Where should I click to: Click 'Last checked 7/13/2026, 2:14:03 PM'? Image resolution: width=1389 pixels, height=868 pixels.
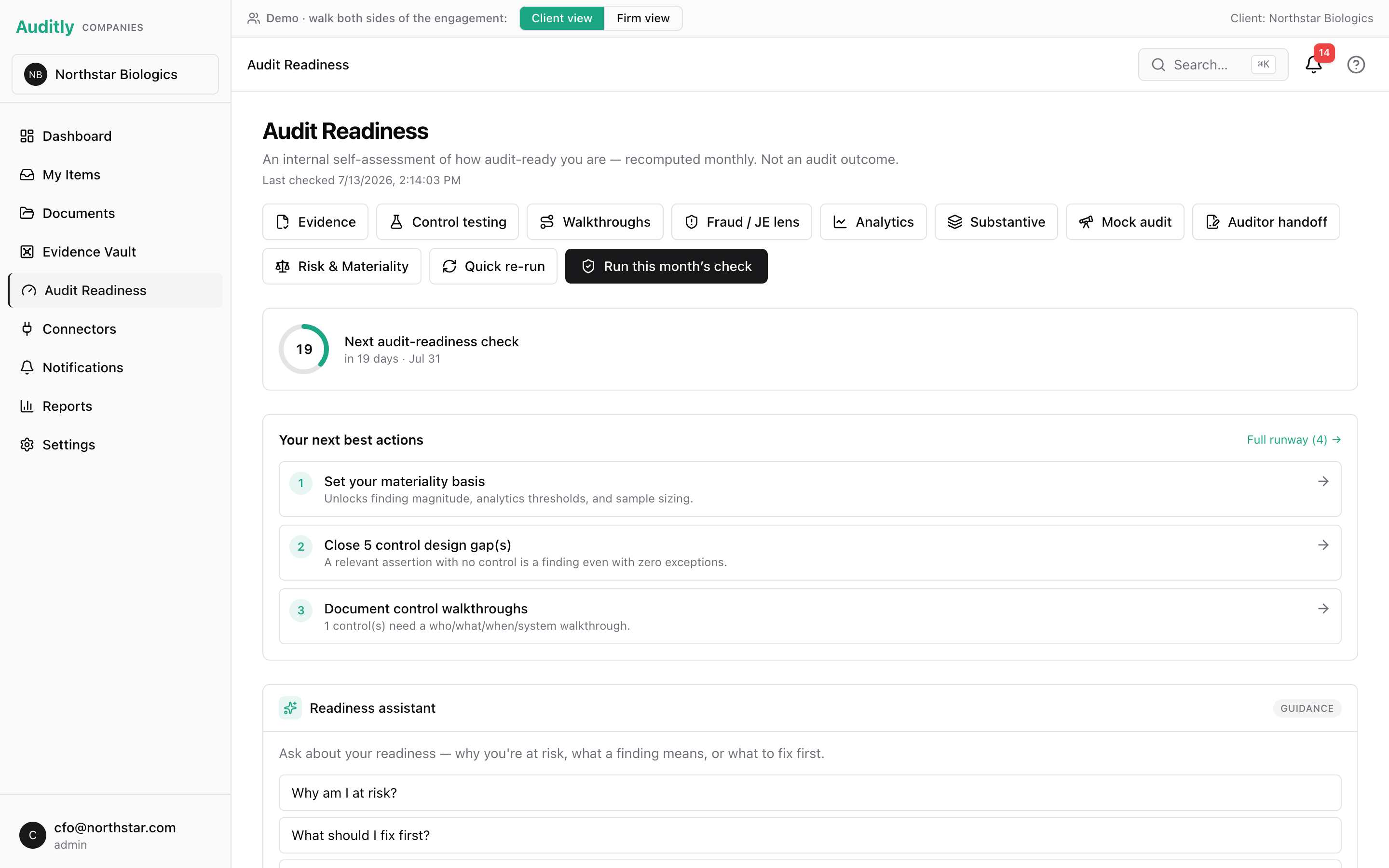(x=362, y=180)
